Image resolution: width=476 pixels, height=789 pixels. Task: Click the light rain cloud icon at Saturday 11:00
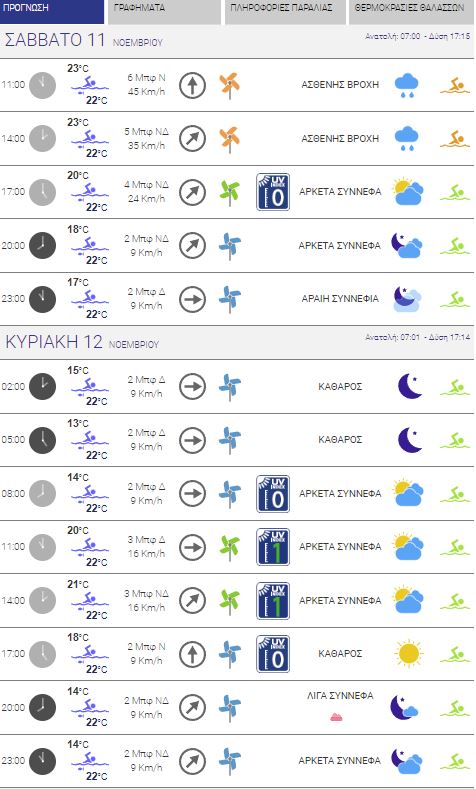coord(407,85)
